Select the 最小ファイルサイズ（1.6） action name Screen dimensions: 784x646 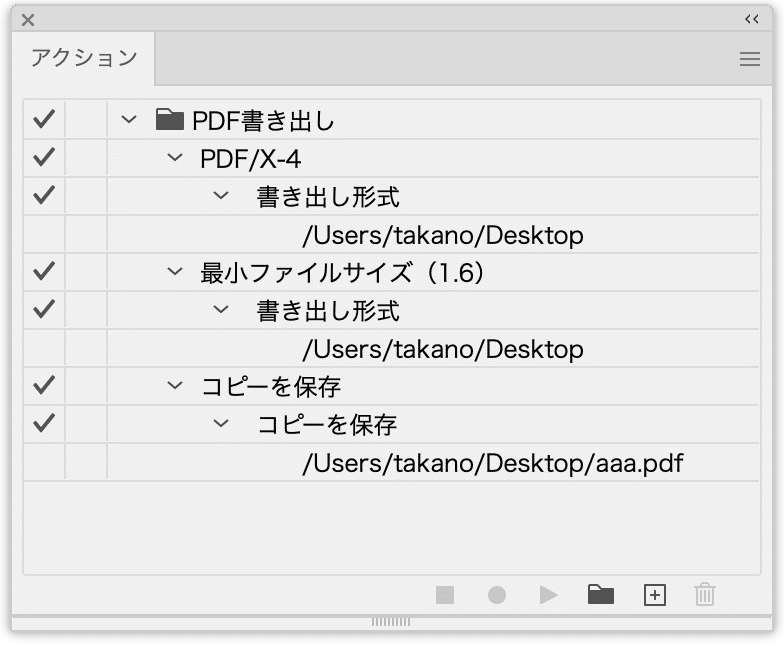pyautogui.click(x=342, y=273)
